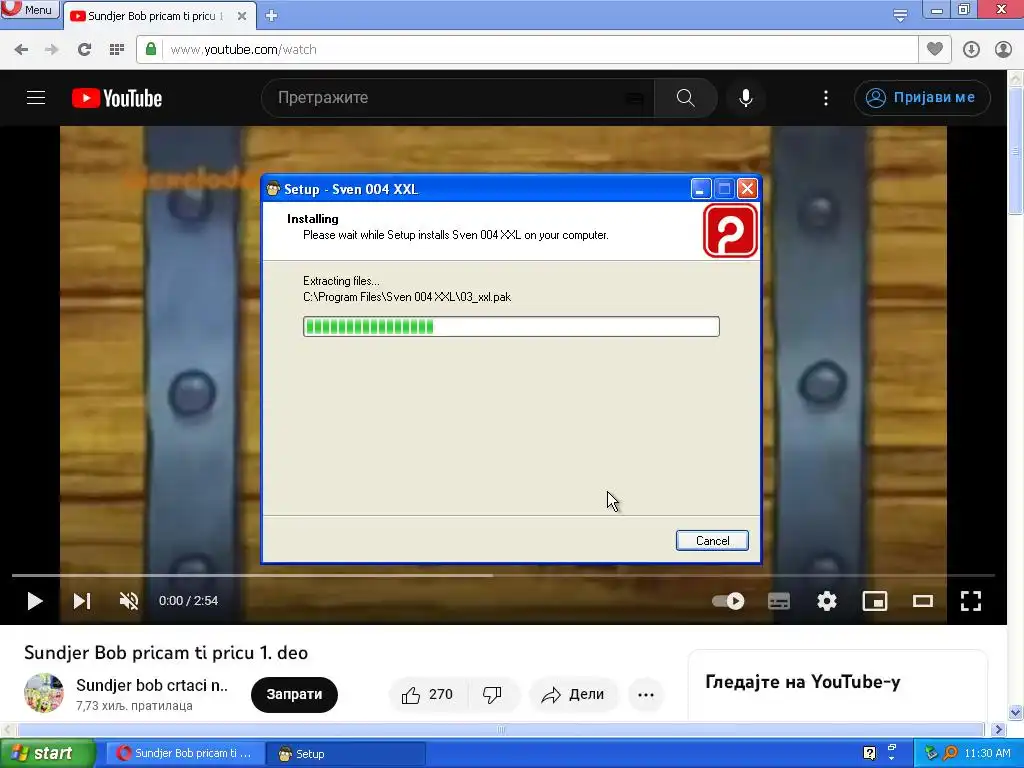Click the Гледајте на YouTube-у heading

click(803, 682)
